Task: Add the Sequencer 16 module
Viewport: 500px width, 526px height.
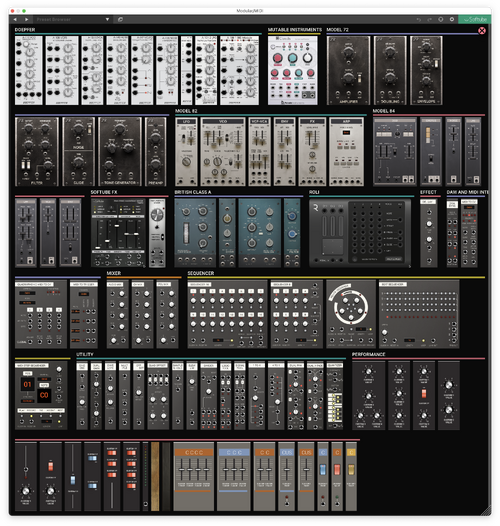Action: point(227,314)
